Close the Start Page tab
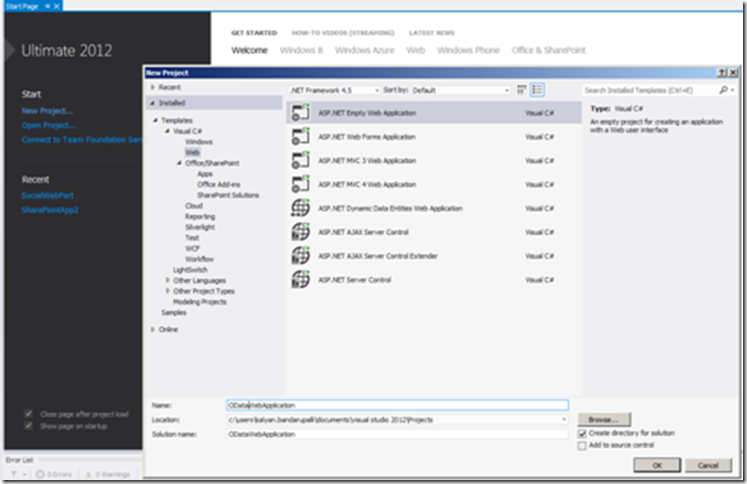The image size is (747, 484). tap(57, 6)
